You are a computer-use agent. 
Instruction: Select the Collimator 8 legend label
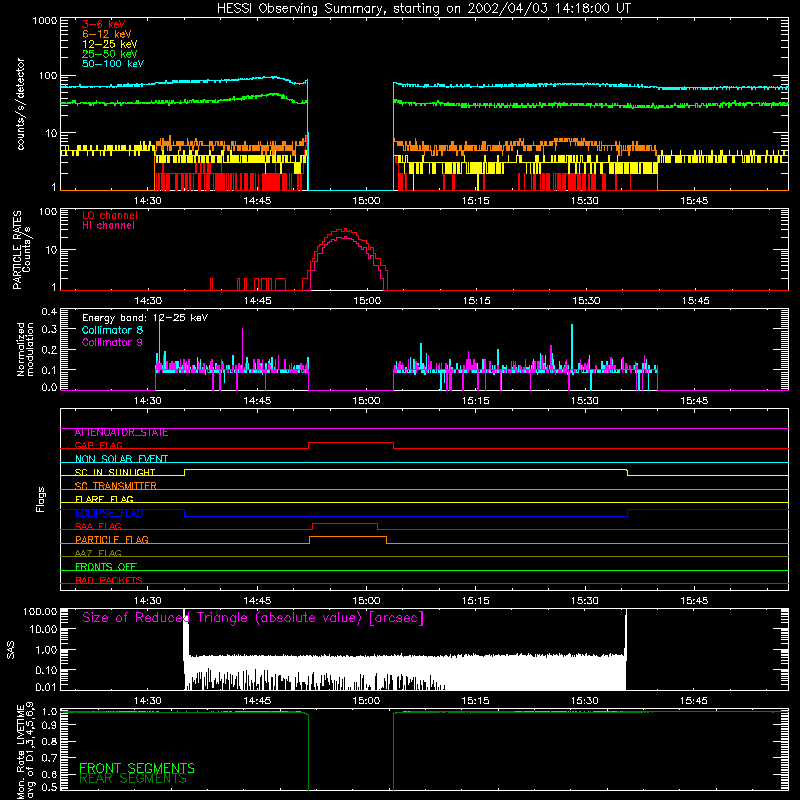112,330
